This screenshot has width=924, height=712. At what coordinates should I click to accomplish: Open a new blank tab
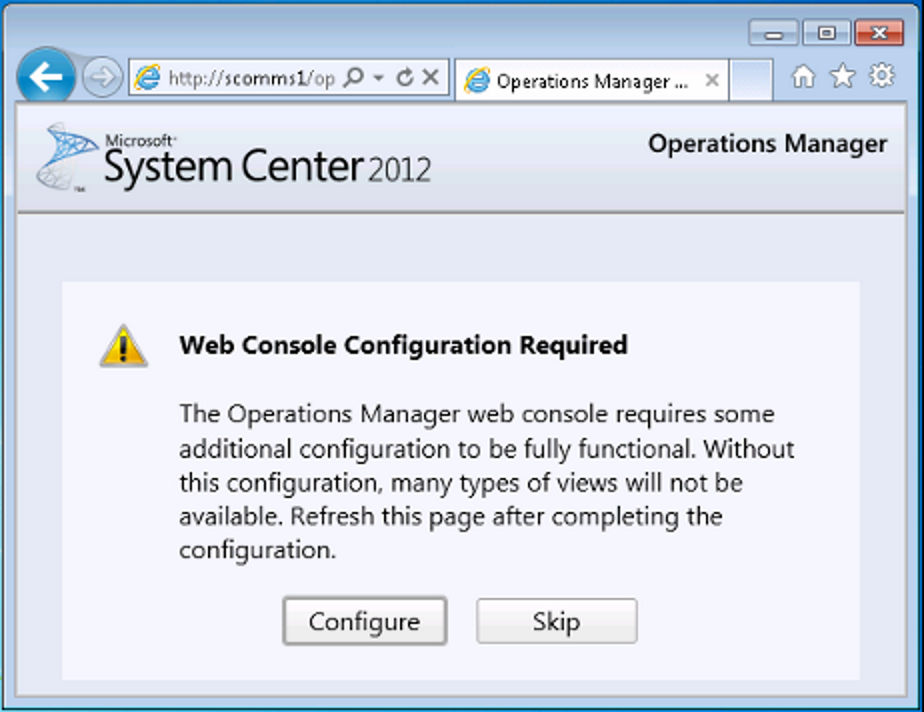click(751, 80)
